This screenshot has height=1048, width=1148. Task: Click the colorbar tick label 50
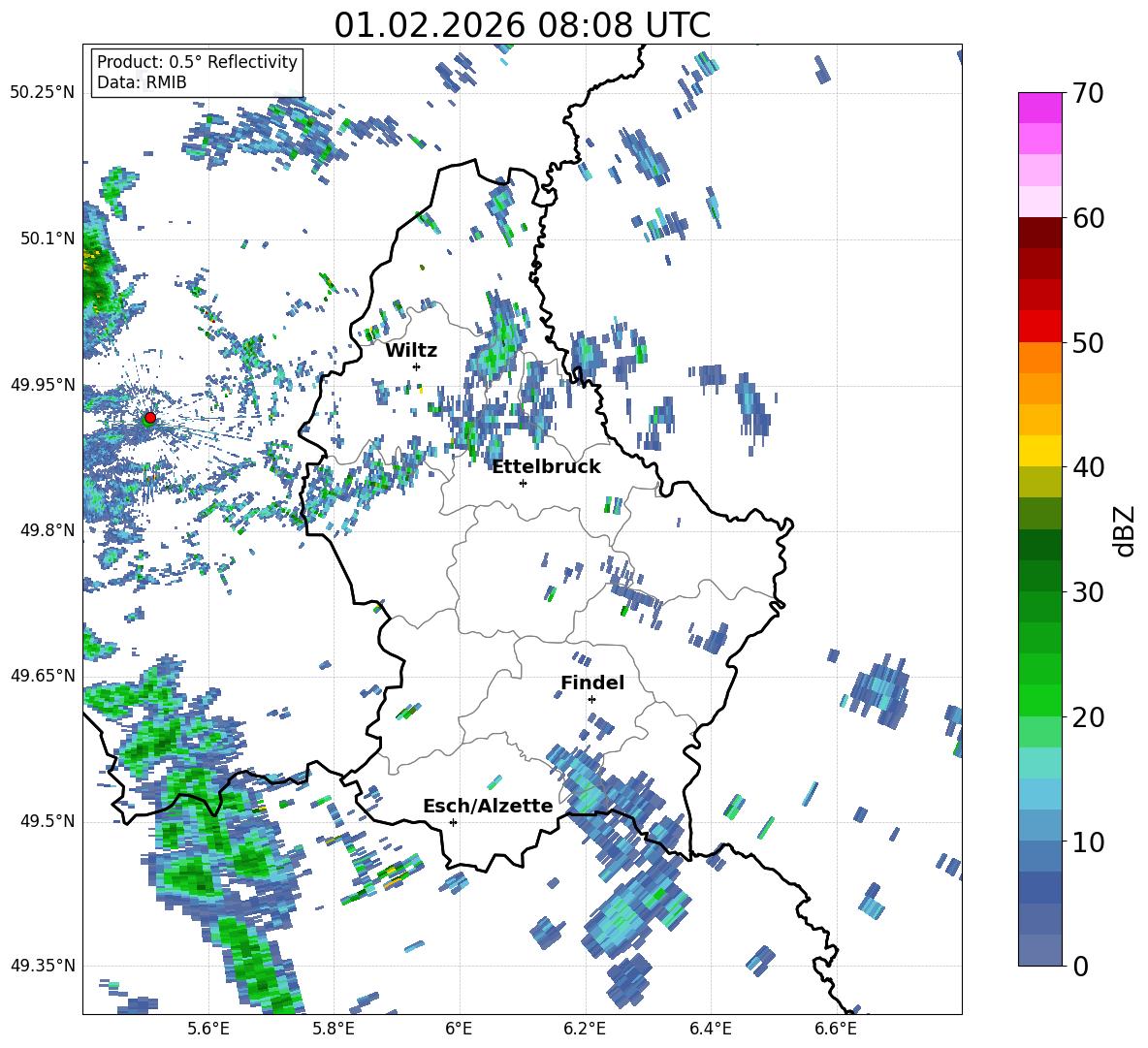[1088, 343]
